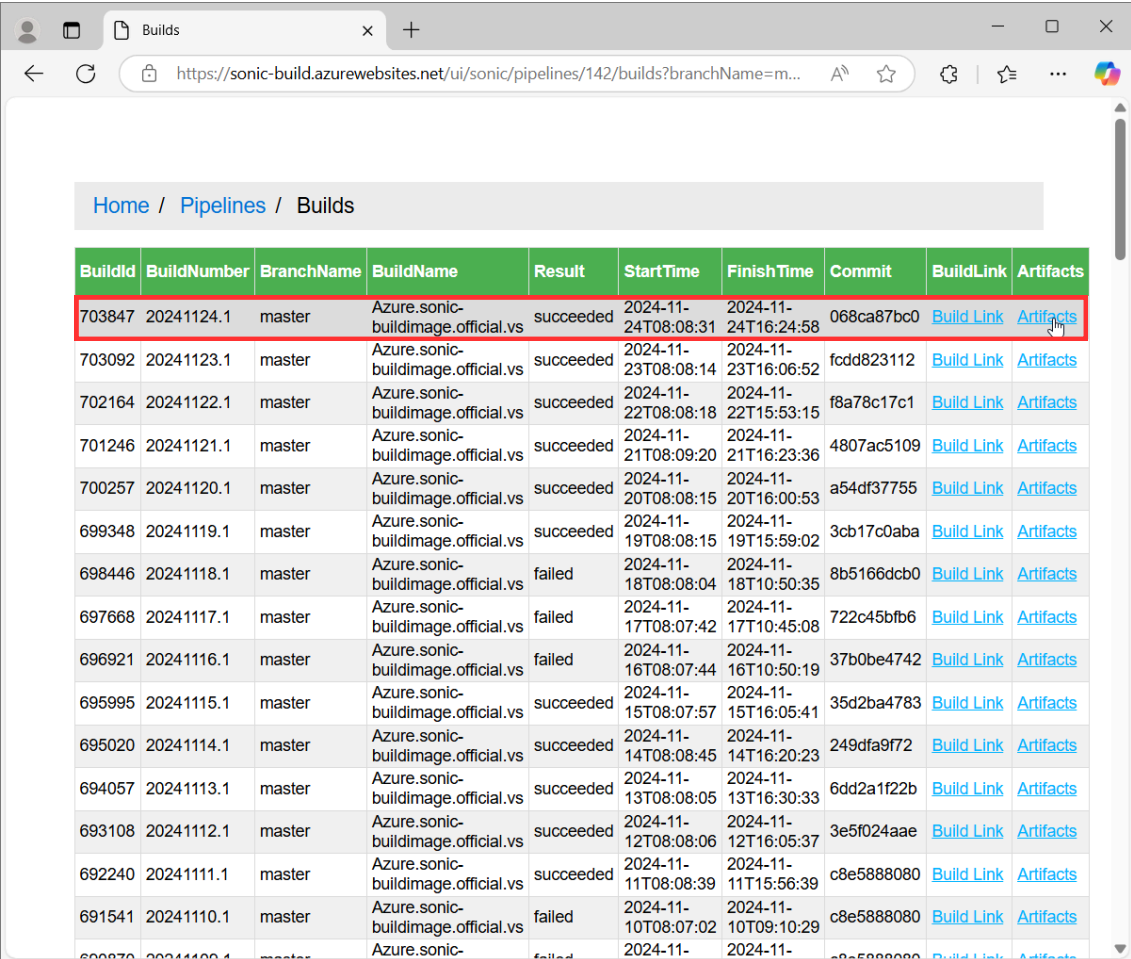Navigate to Pipelines breadcrumb
Image resolution: width=1131 pixels, height=959 pixels.
(222, 206)
